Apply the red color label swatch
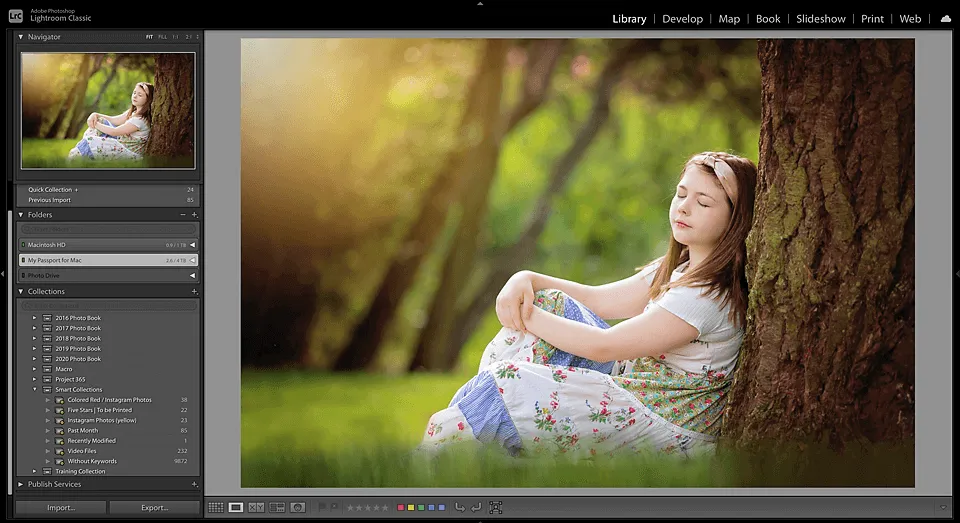This screenshot has width=960, height=523. point(401,508)
